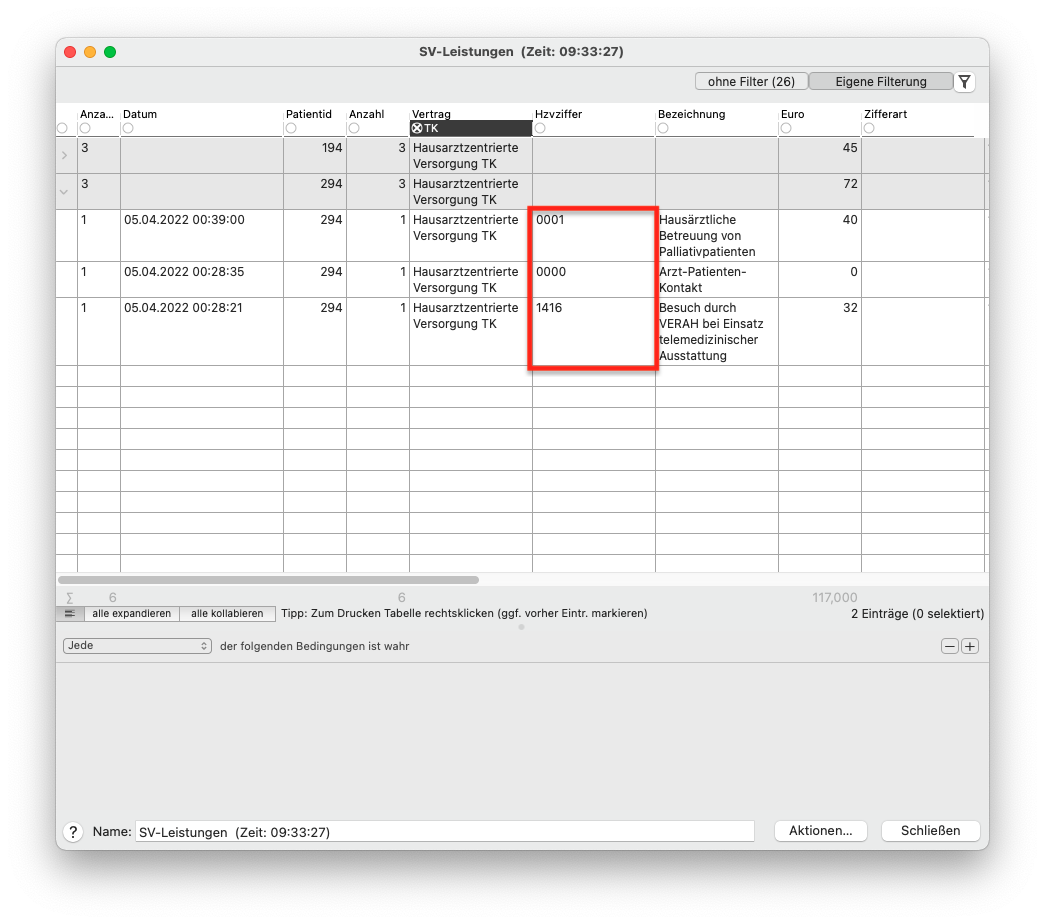Toggle the Hzvziffer column filter circle

pyautogui.click(x=540, y=128)
